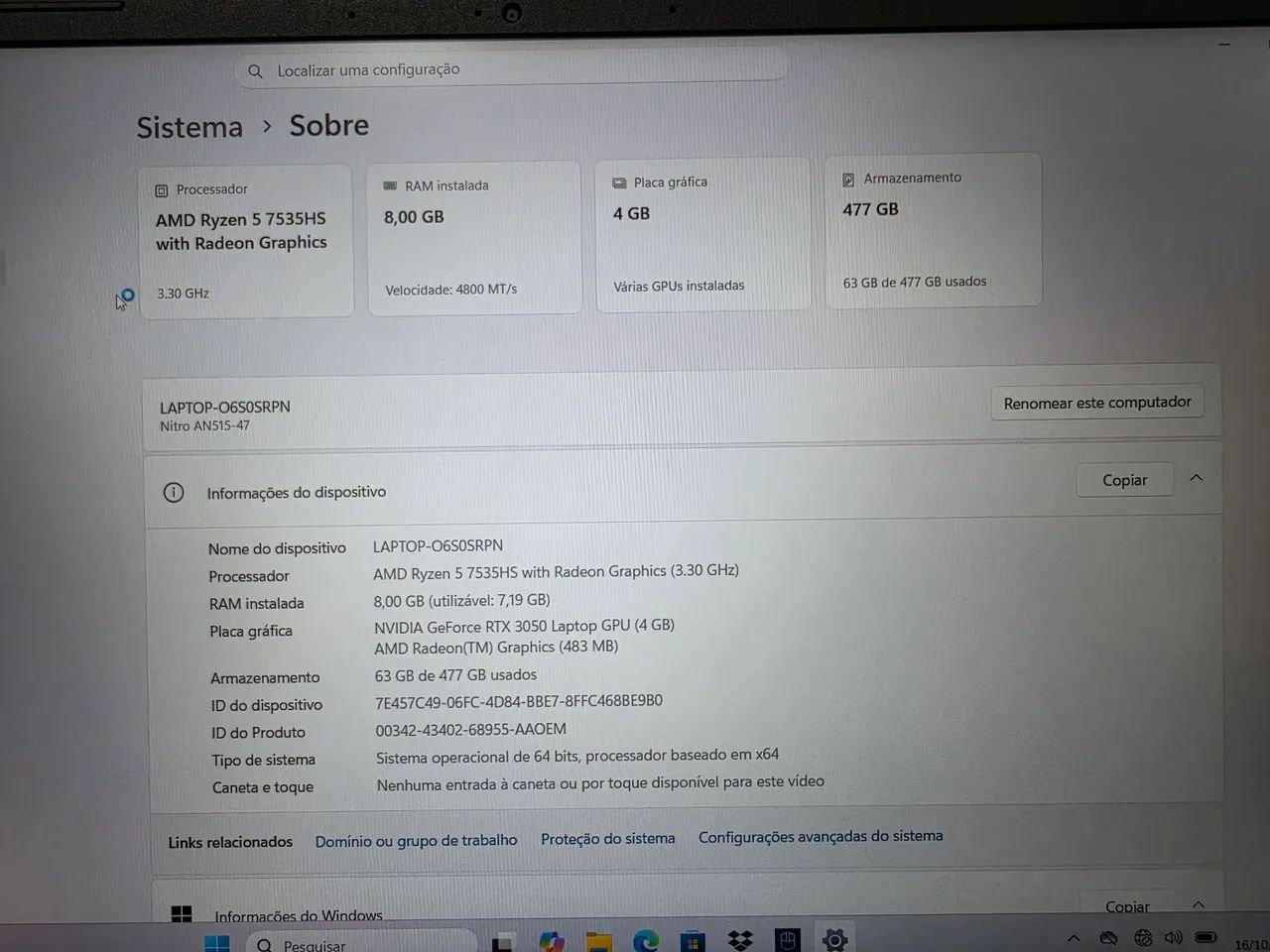Collapse the Informações do Windows section
This screenshot has width=1270, height=952.
coord(1199,904)
